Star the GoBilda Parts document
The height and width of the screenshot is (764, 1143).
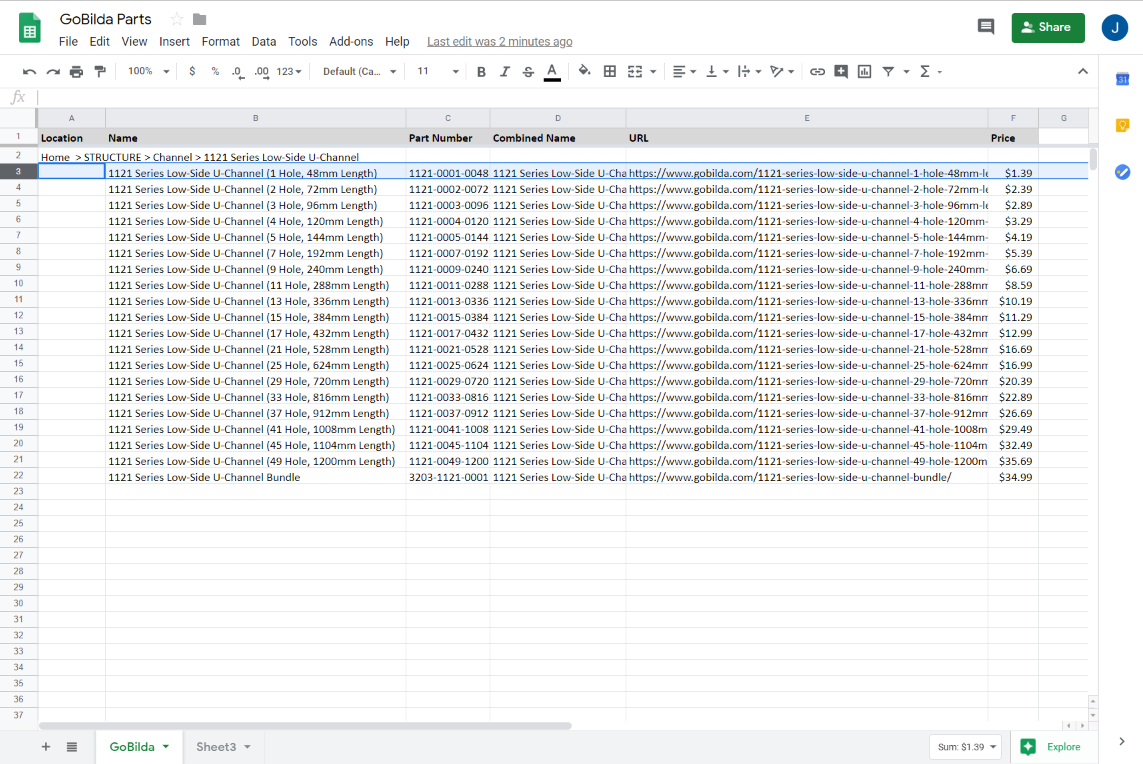(x=176, y=19)
